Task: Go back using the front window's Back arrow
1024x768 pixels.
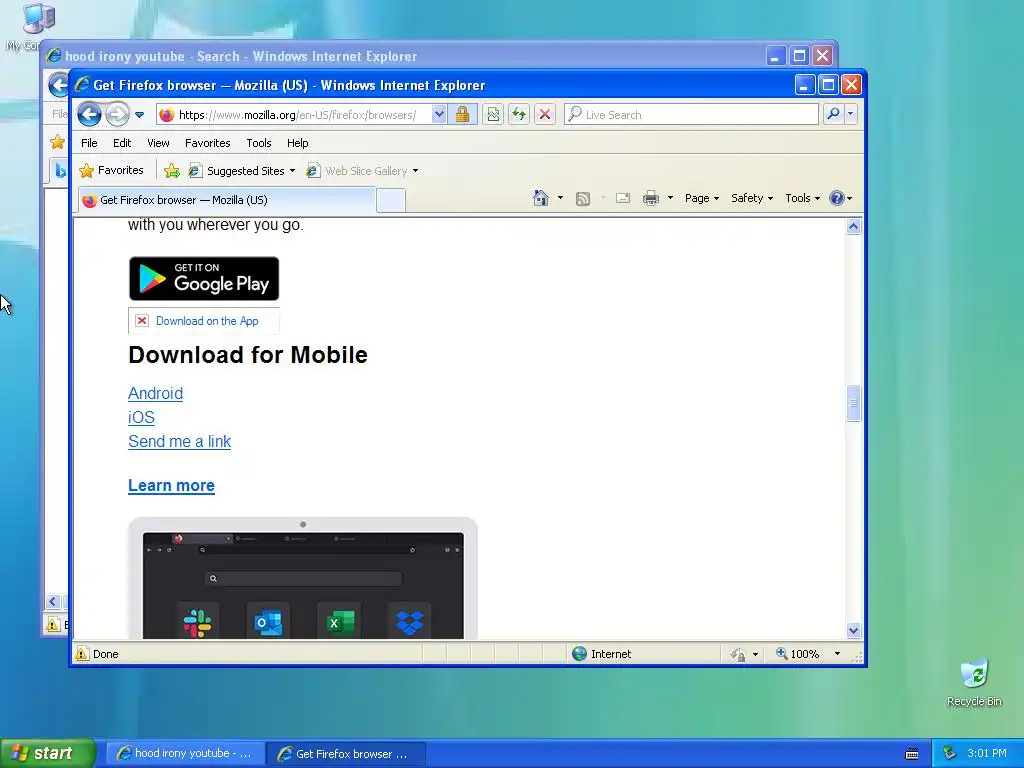Action: [x=89, y=115]
